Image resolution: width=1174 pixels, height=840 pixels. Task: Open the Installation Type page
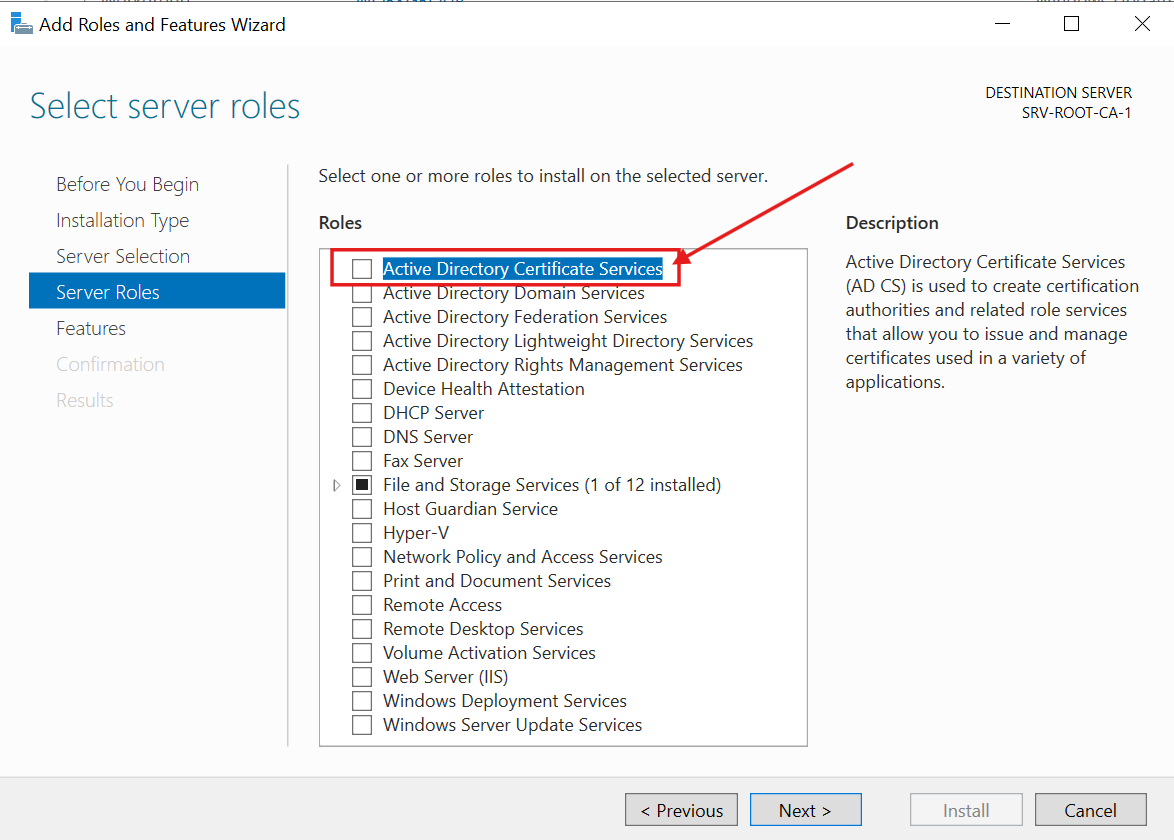[x=122, y=220]
